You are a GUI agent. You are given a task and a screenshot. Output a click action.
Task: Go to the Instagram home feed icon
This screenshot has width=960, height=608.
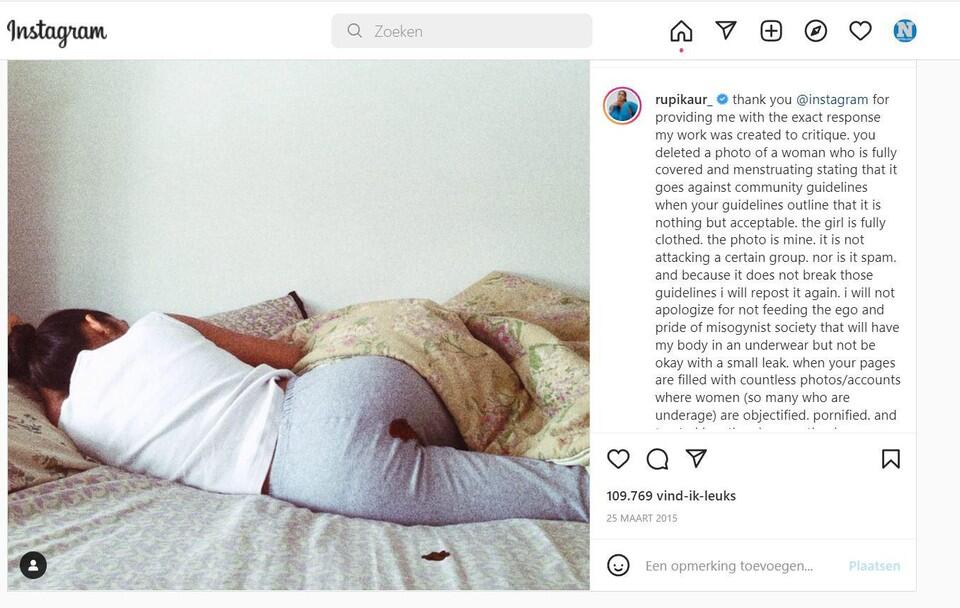click(681, 31)
